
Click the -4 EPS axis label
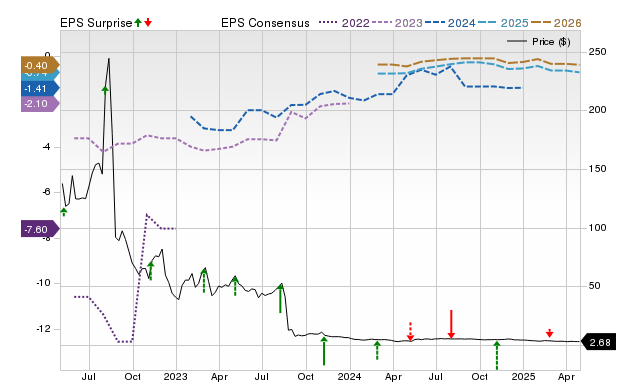pos(46,147)
